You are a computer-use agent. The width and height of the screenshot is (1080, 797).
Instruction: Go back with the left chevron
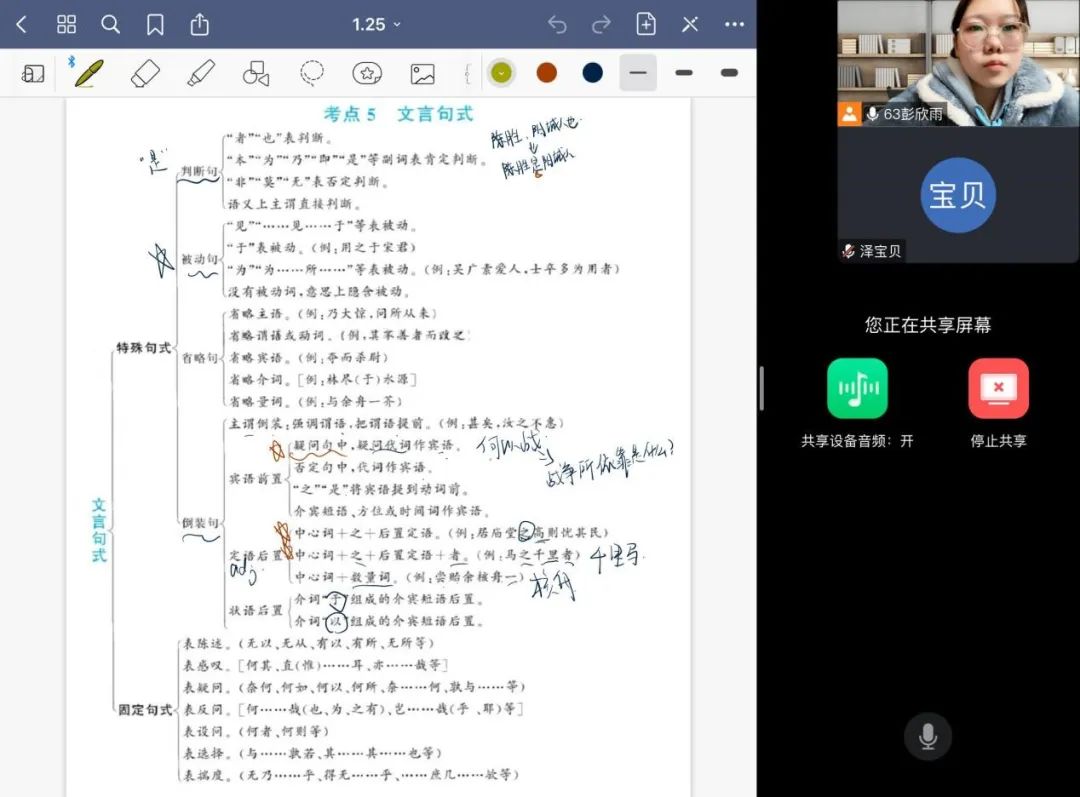(x=22, y=24)
